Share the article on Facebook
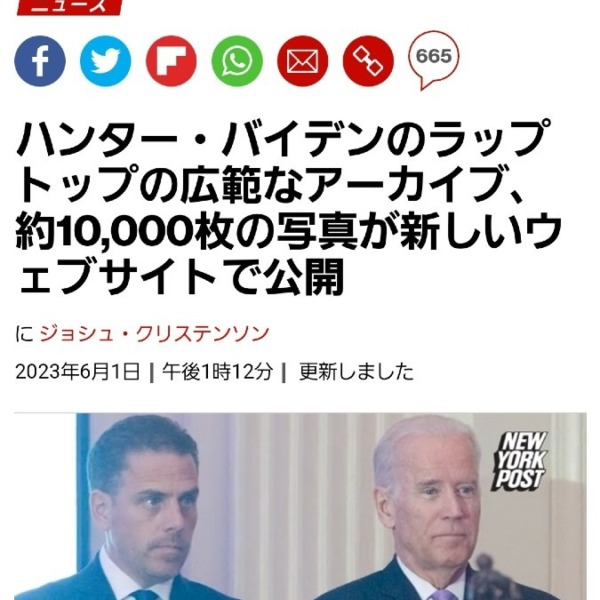The image size is (600, 600). click(40, 61)
